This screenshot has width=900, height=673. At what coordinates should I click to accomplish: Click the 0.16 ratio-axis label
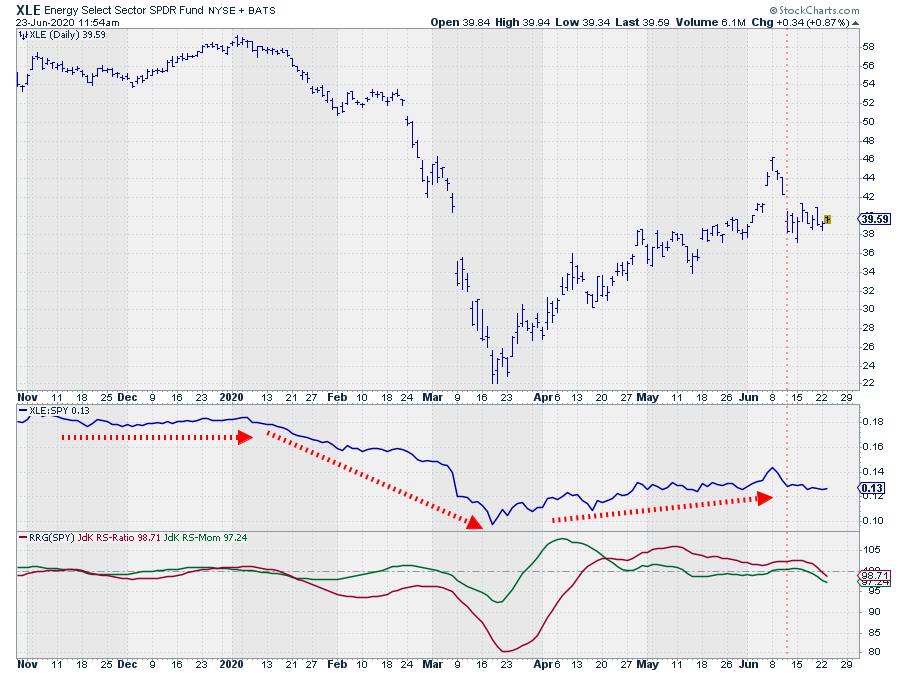[x=872, y=446]
